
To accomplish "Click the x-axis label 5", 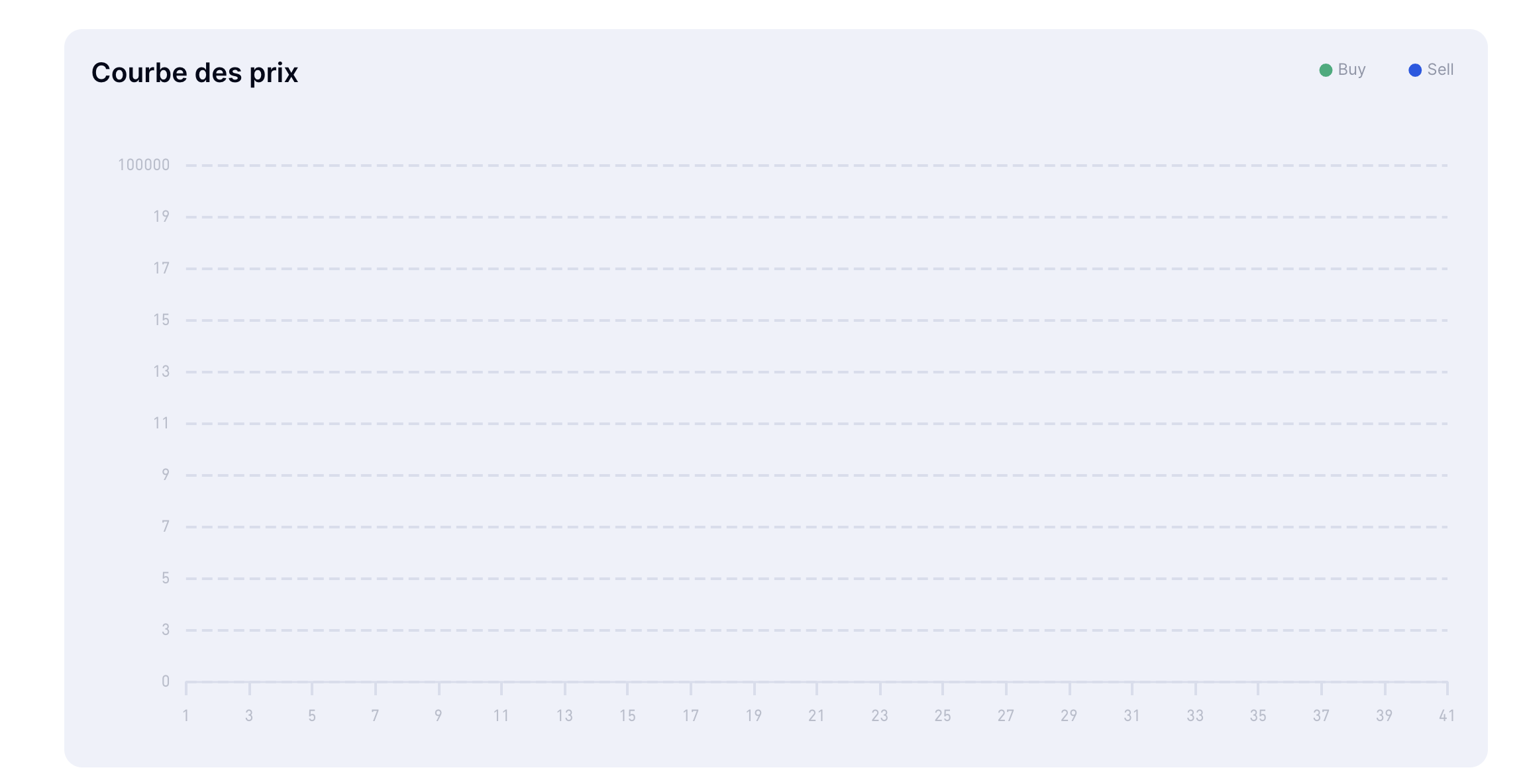I will [312, 716].
